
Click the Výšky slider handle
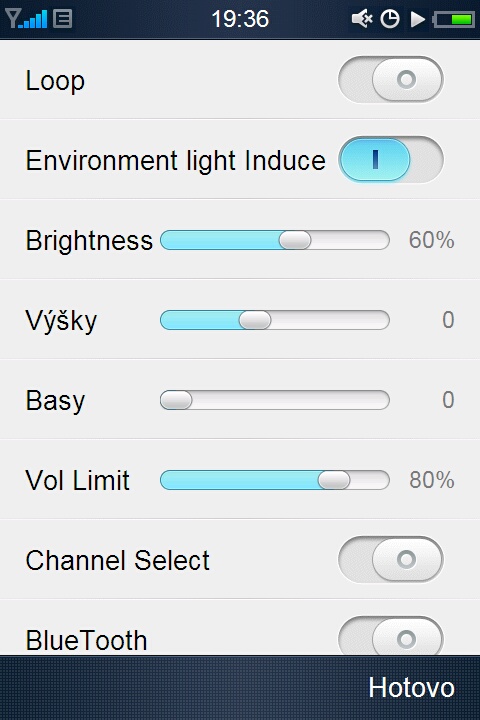(255, 320)
